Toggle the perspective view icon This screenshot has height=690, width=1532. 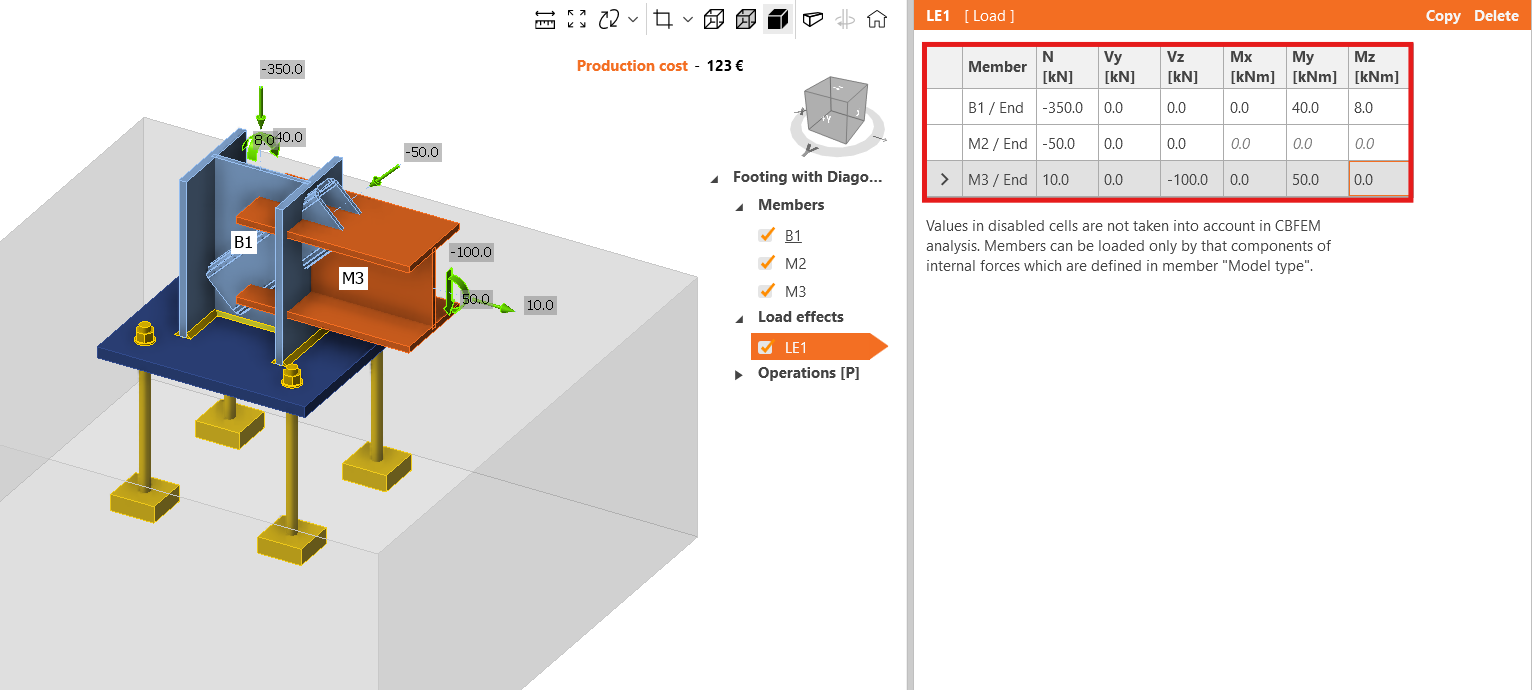click(813, 19)
